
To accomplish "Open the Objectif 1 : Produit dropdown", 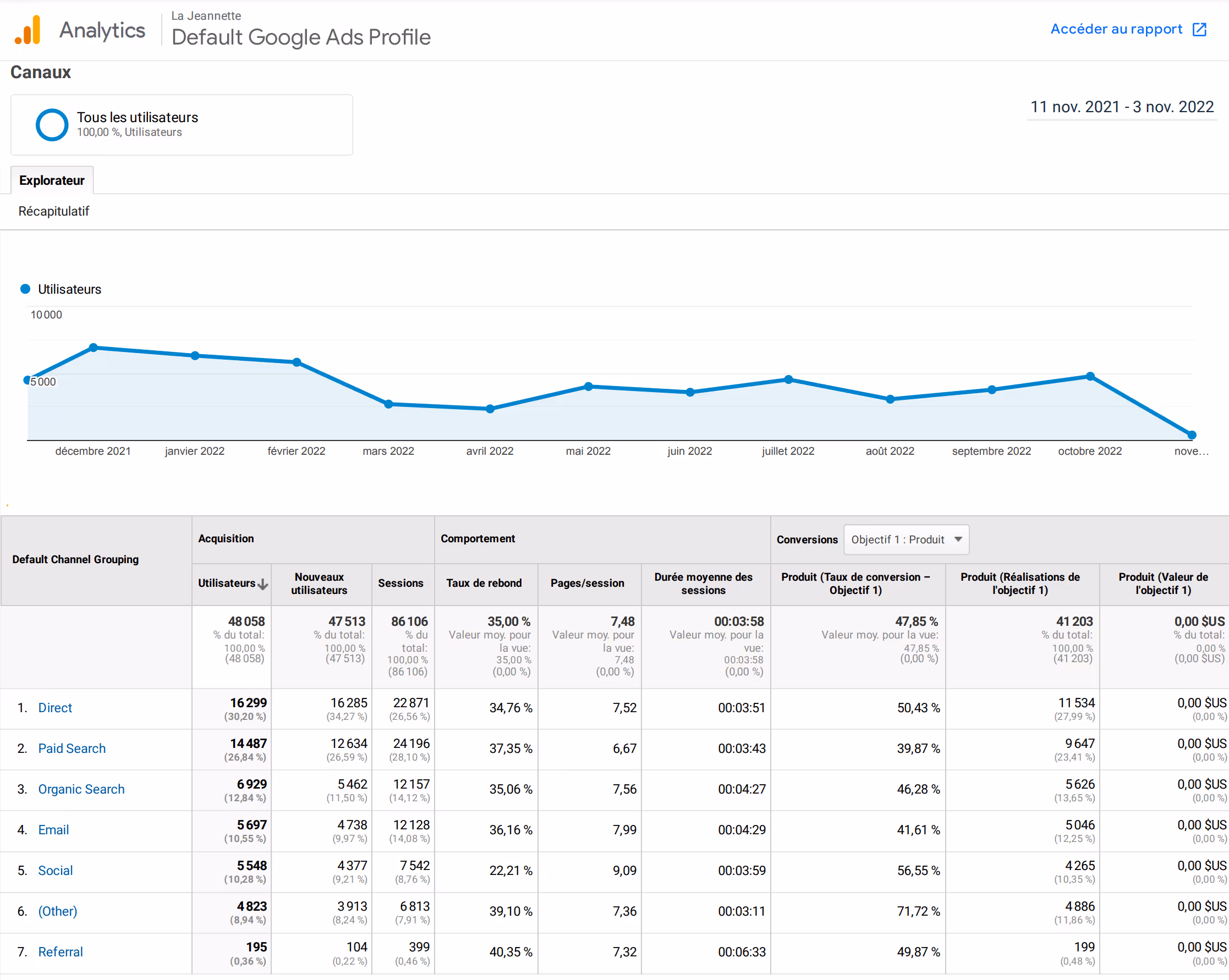I will (x=906, y=539).
